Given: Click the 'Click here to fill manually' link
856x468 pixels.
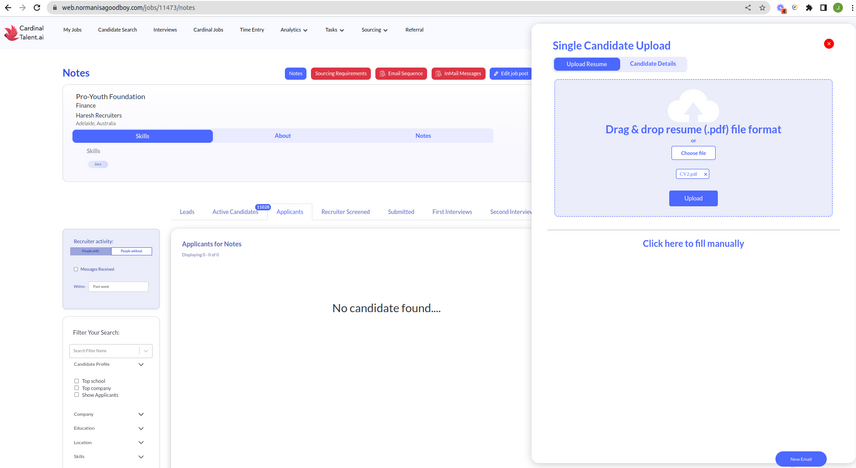Looking at the screenshot, I should click(693, 244).
